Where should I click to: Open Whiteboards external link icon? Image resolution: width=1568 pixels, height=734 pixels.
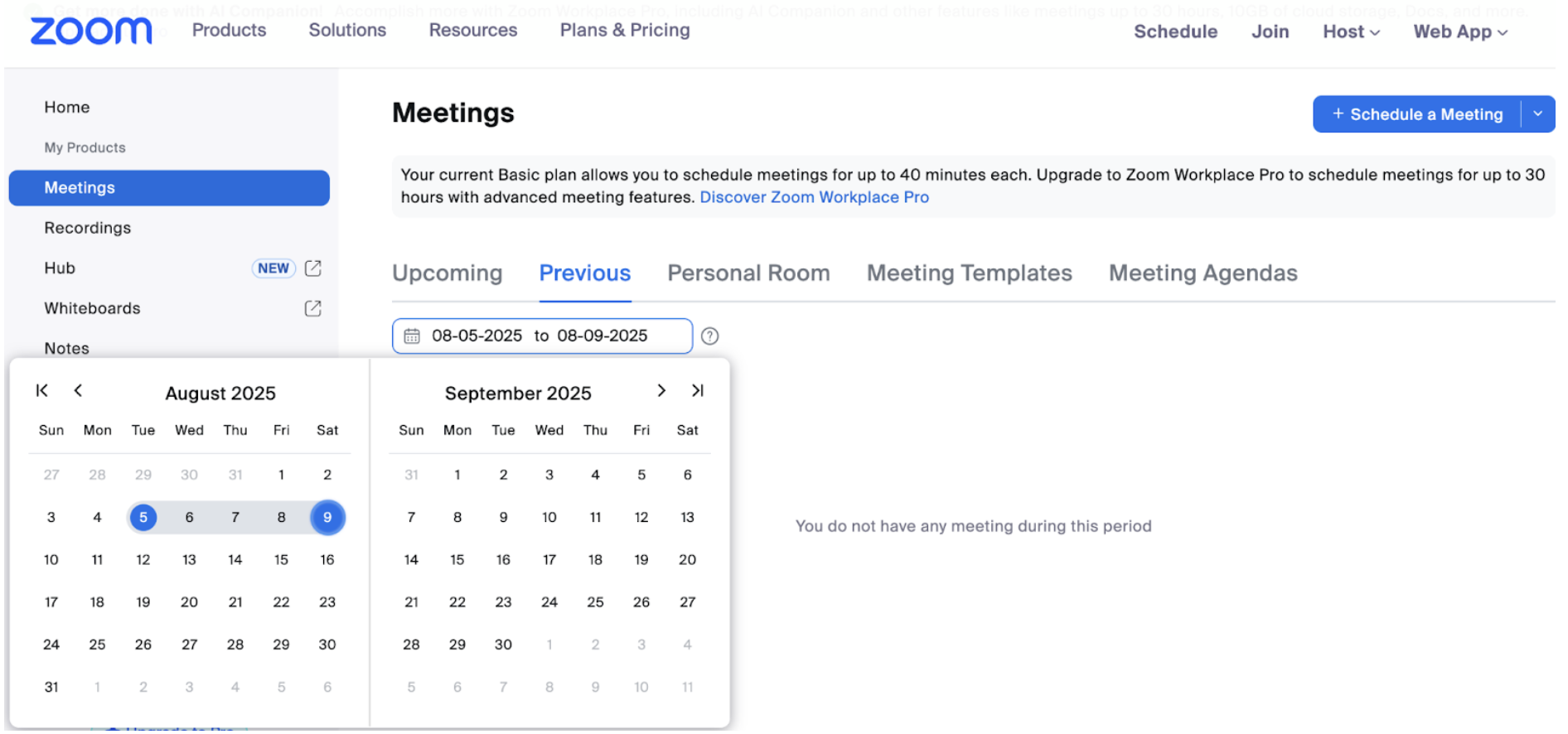click(x=312, y=308)
